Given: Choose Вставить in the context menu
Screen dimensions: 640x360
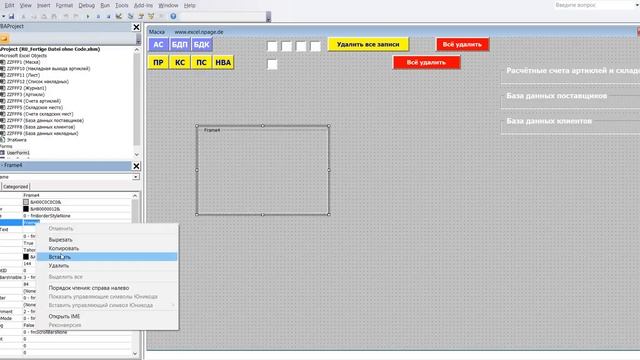Looking at the screenshot, I should coord(107,257).
